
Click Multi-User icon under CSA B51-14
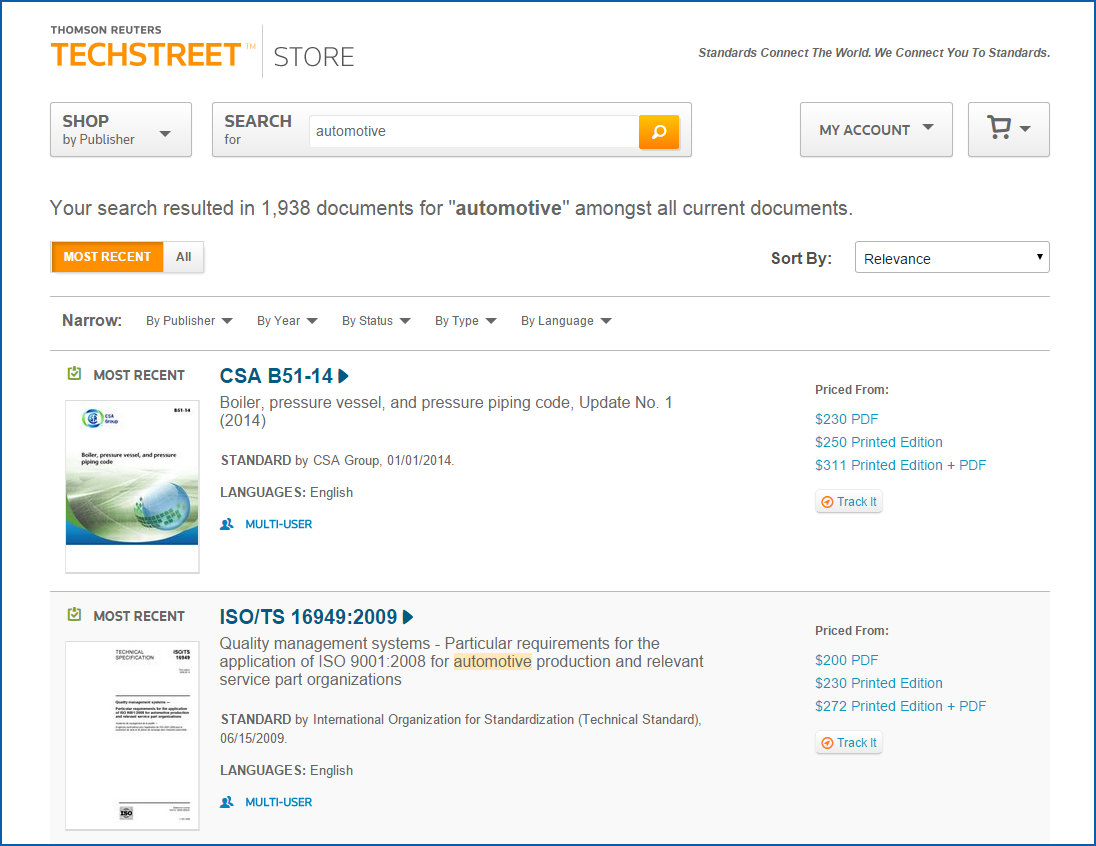pos(227,524)
